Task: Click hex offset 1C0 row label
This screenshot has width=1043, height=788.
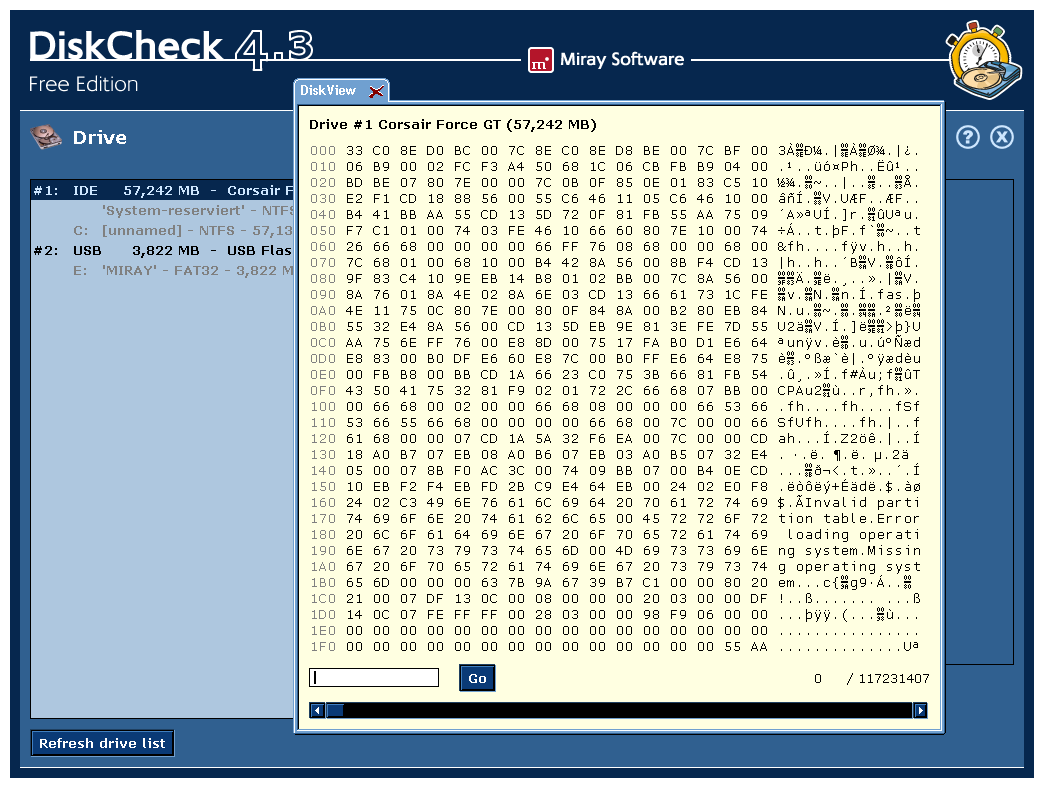Action: click(323, 598)
